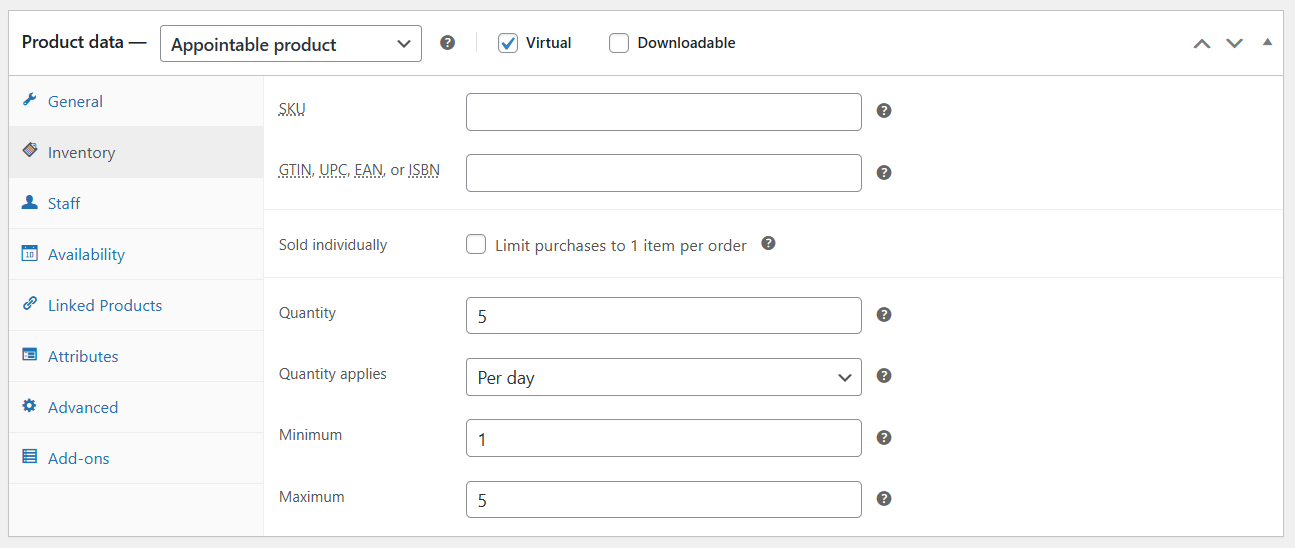This screenshot has height=548, width=1295.
Task: Uncheck the Virtual checkbox
Action: pos(508,43)
